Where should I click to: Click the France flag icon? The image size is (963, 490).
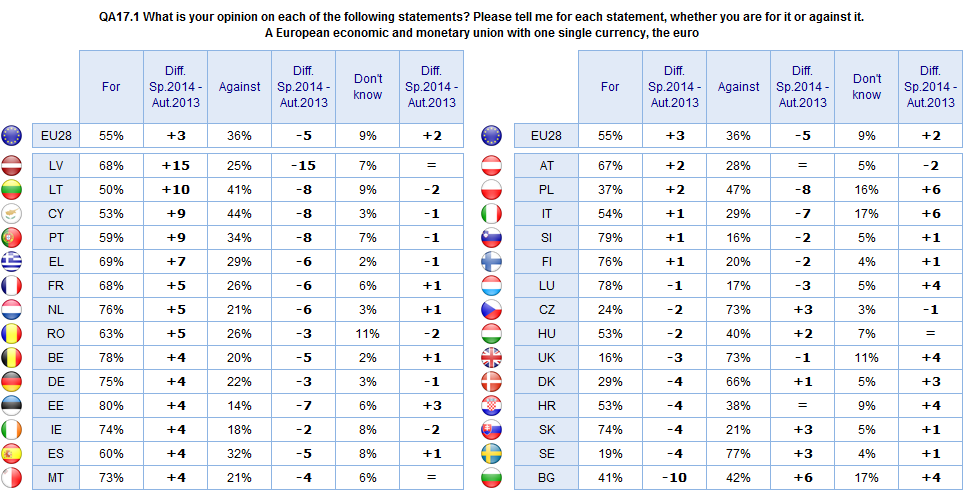point(14,285)
